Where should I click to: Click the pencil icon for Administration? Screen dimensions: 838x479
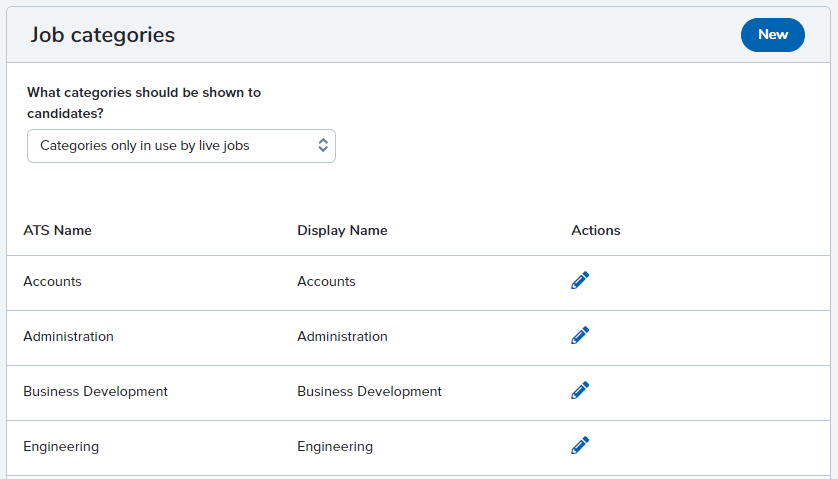click(580, 335)
